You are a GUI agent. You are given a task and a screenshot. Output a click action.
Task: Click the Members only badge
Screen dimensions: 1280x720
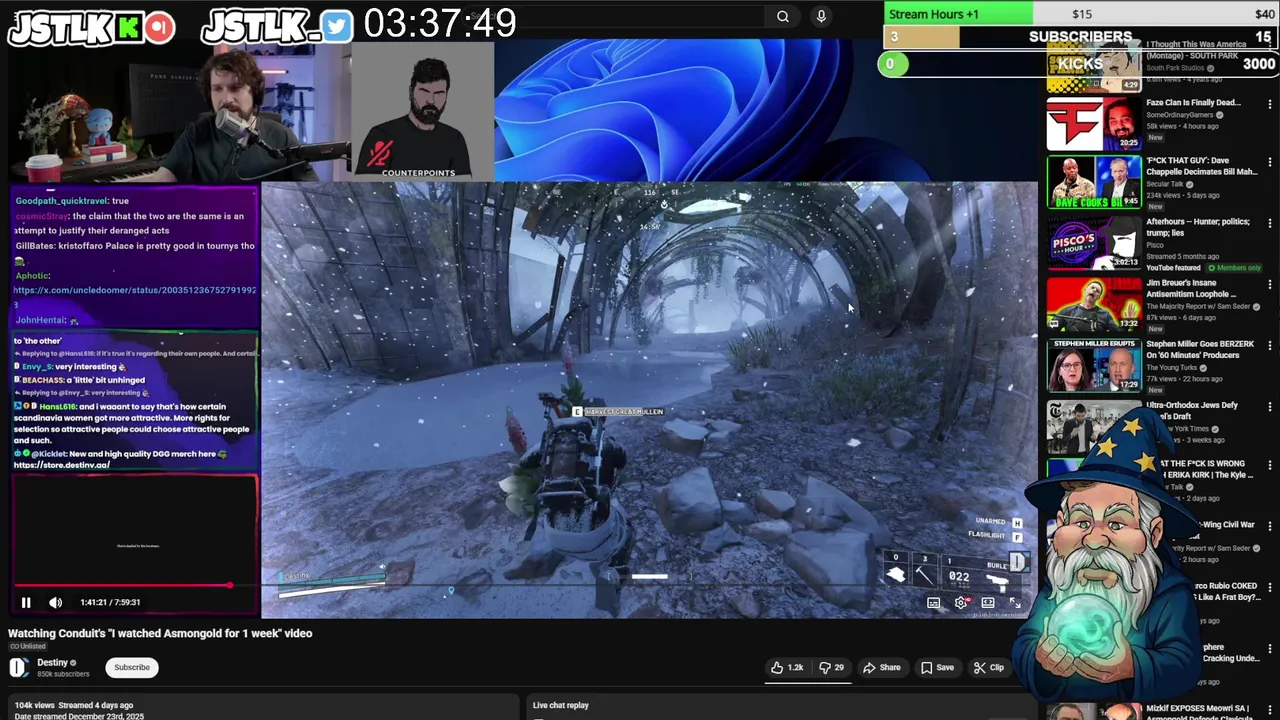pyautogui.click(x=1235, y=268)
